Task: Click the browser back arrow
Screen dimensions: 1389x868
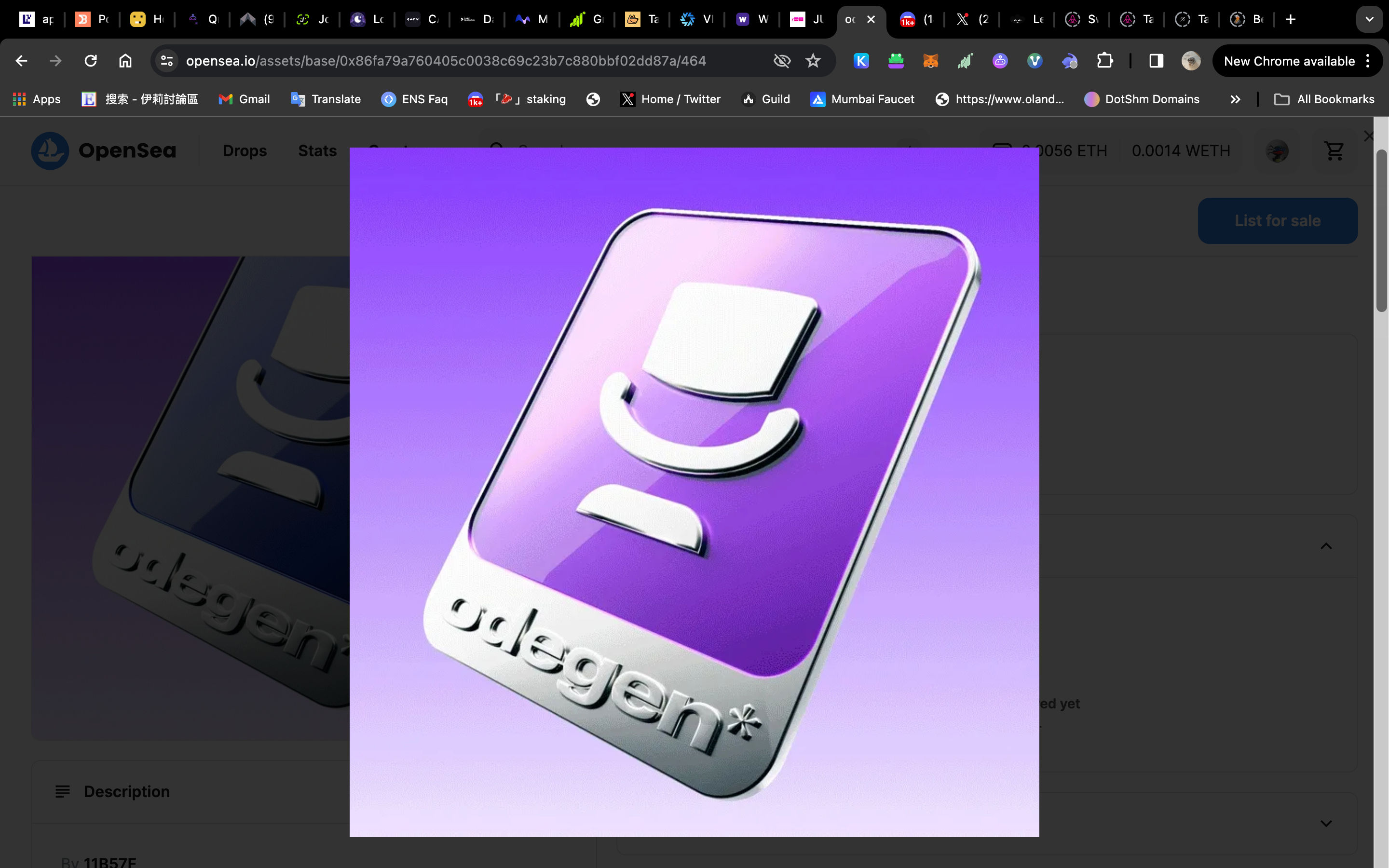Action: tap(21, 61)
